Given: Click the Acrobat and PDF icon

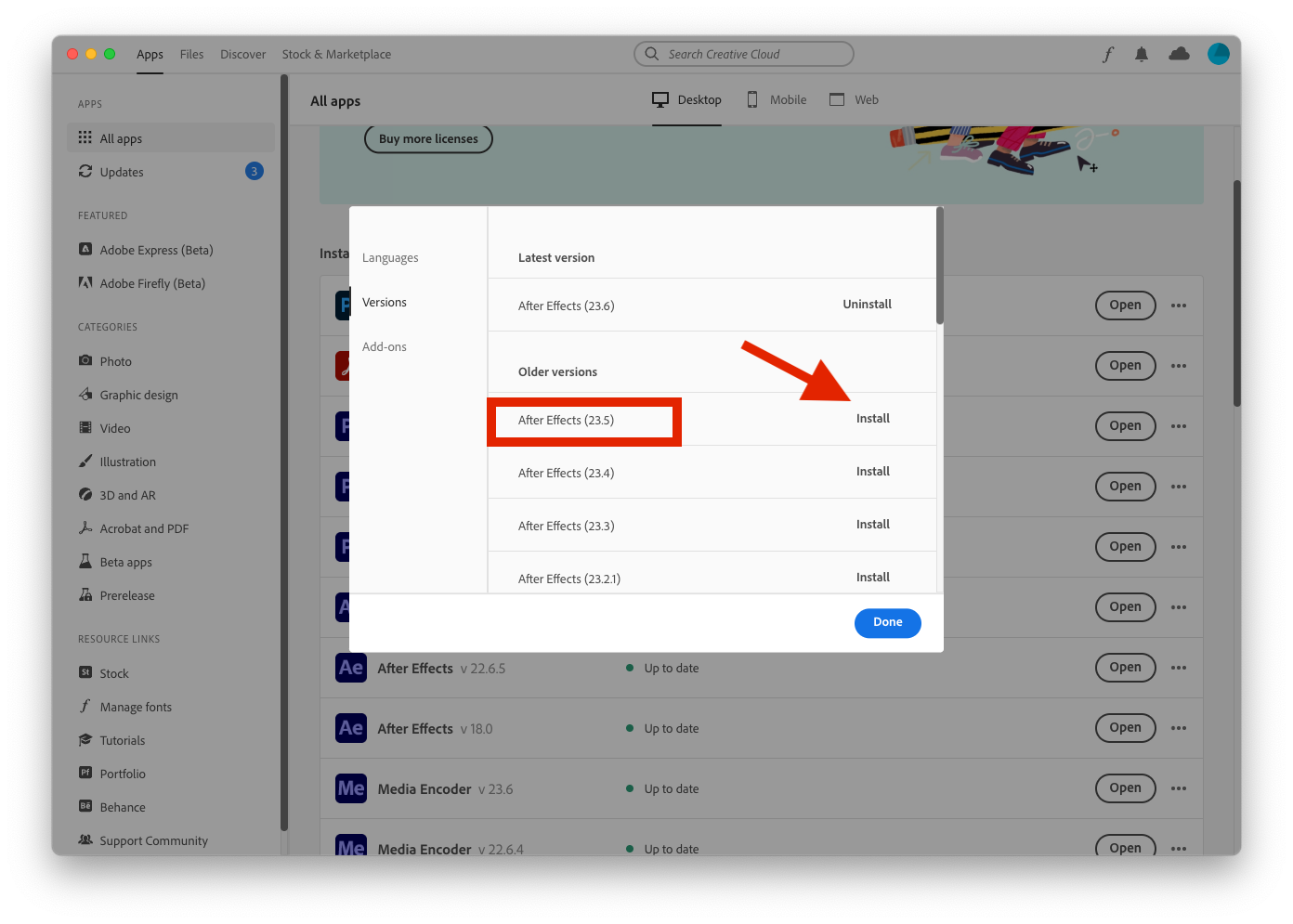Looking at the screenshot, I should (85, 527).
